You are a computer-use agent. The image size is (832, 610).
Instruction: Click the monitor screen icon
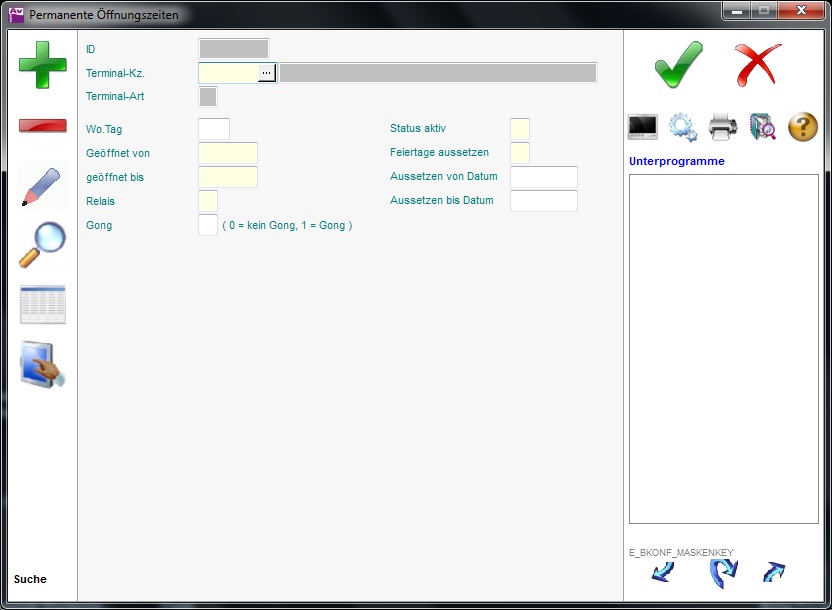pos(643,127)
